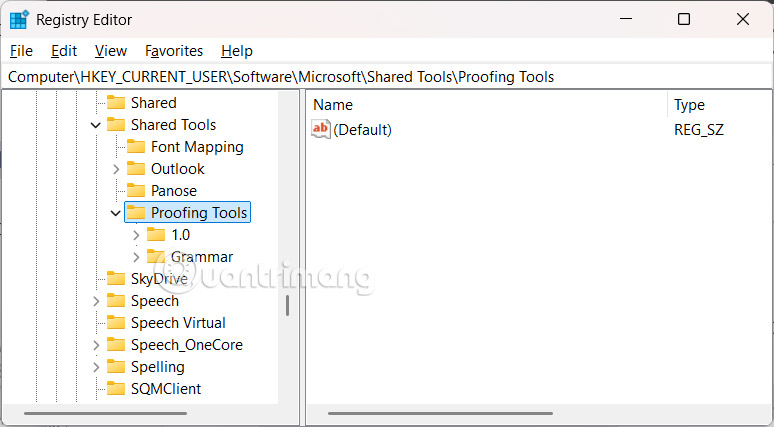Select the Shared key label
The height and width of the screenshot is (427, 774).
154,103
